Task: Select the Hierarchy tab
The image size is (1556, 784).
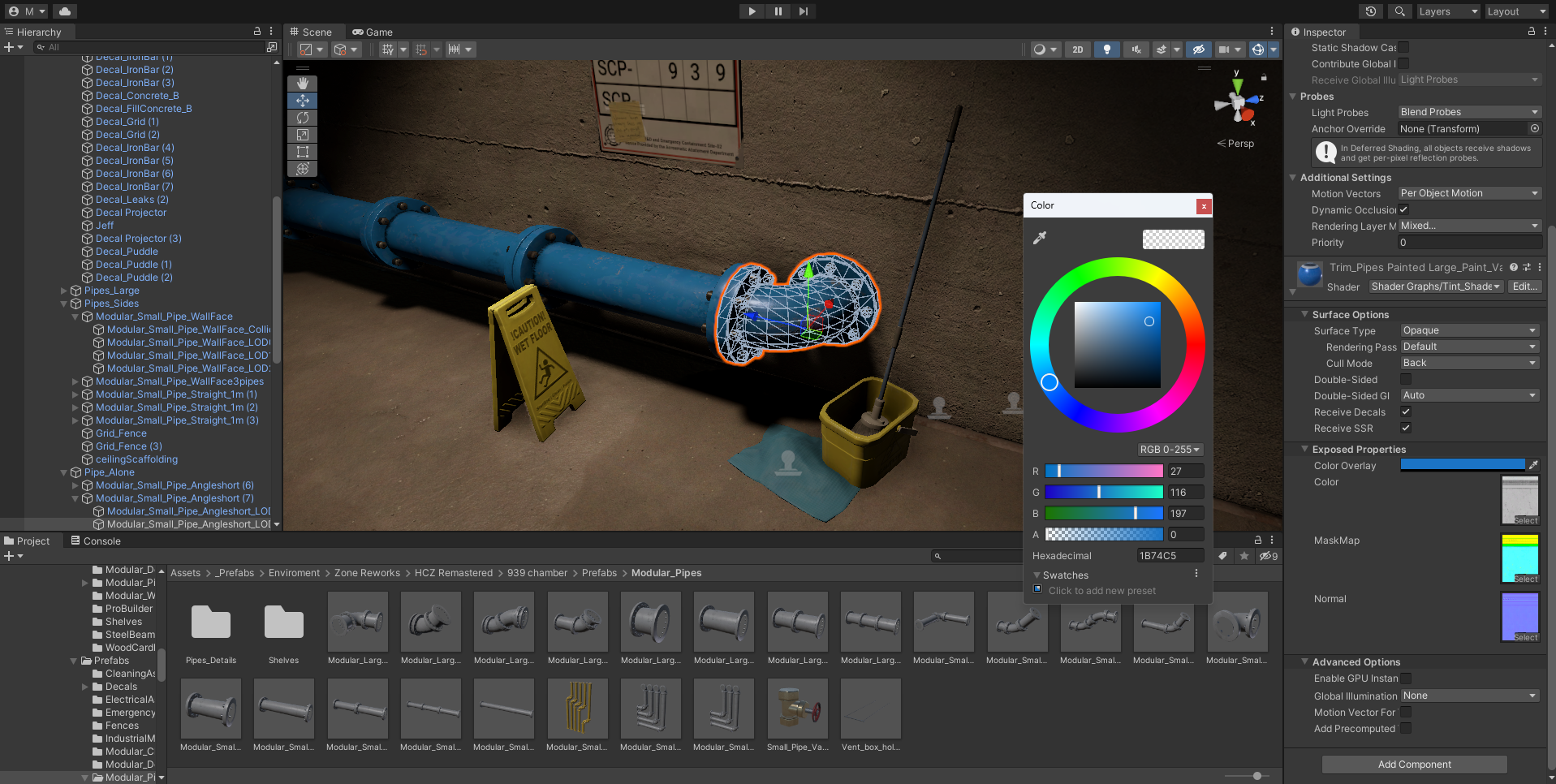Action: [x=33, y=32]
